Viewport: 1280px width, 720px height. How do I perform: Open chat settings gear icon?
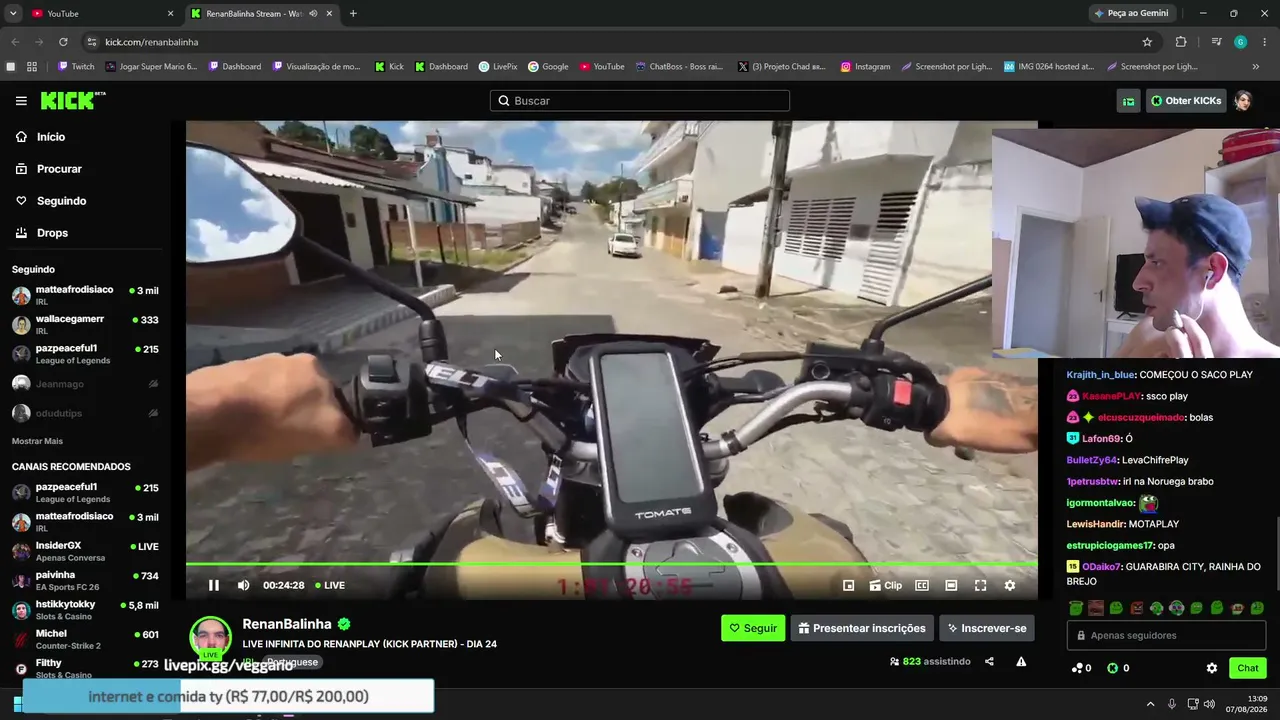click(x=1212, y=668)
